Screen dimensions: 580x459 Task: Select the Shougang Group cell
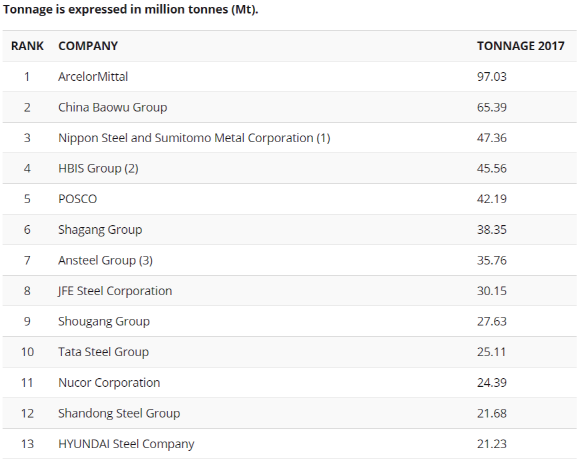104,321
